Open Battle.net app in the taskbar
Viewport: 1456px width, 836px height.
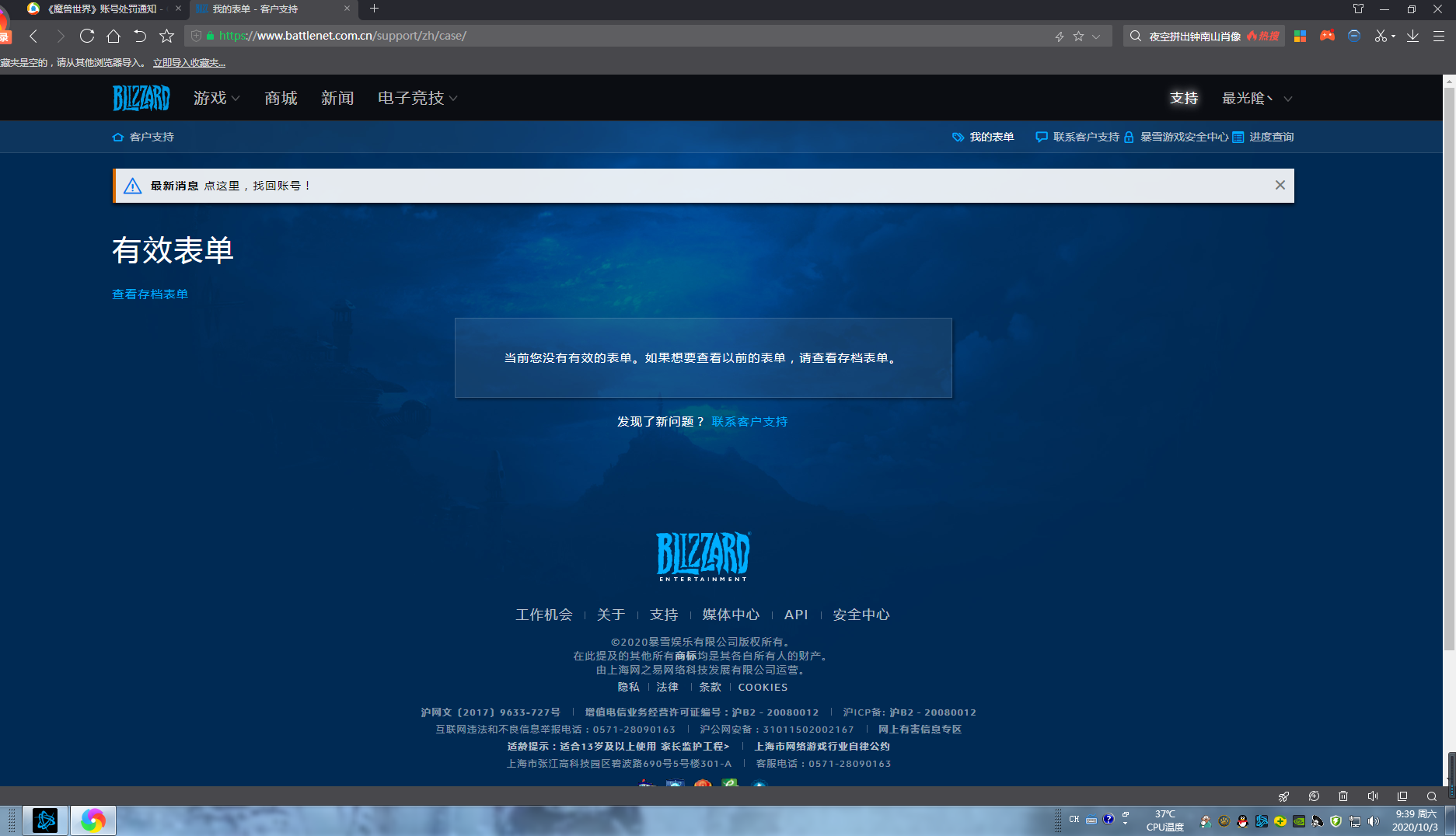coord(45,820)
